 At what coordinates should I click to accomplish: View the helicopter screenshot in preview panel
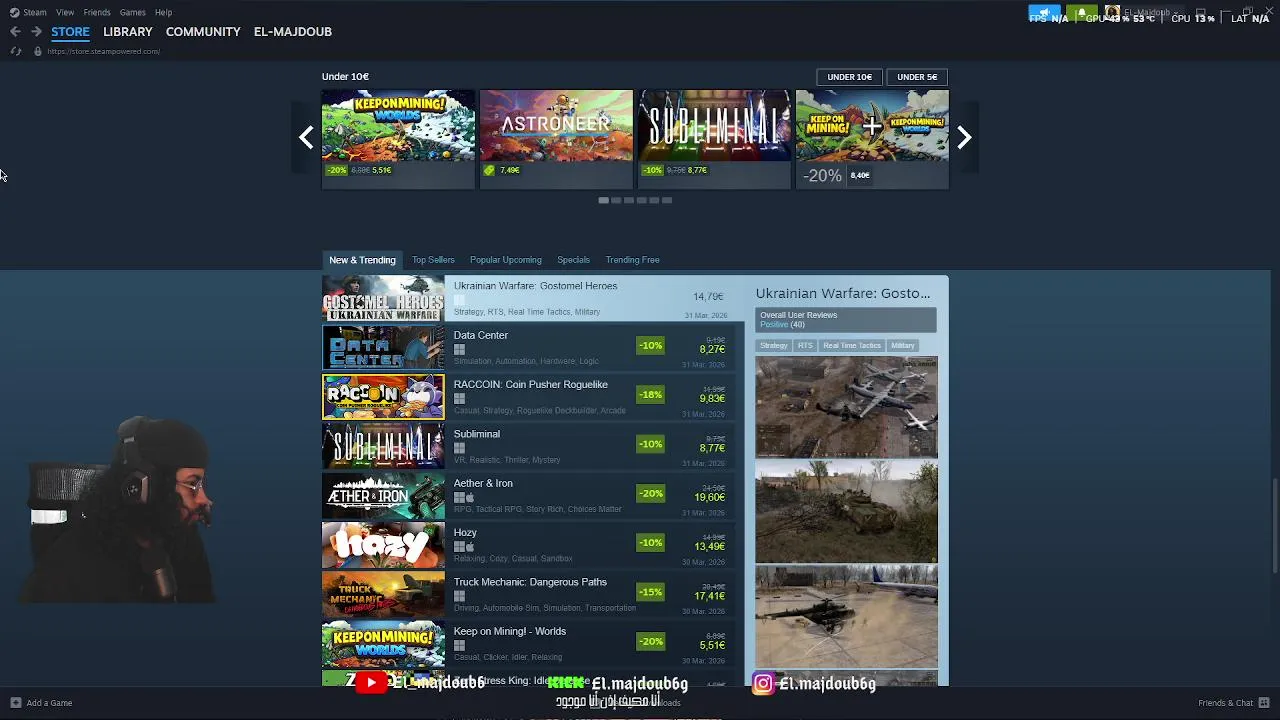[846, 616]
